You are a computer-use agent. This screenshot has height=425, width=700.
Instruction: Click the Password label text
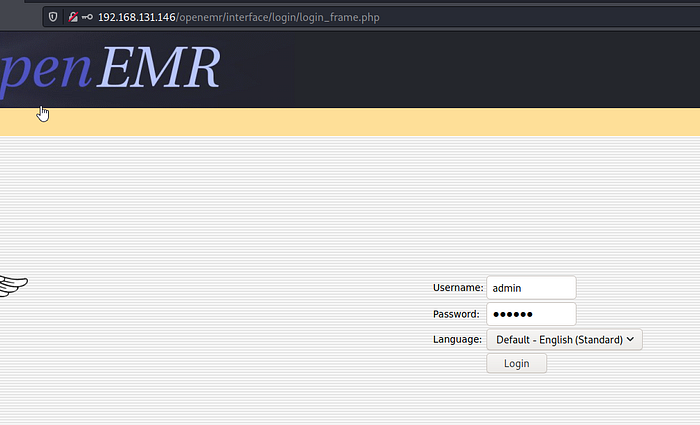pos(457,314)
